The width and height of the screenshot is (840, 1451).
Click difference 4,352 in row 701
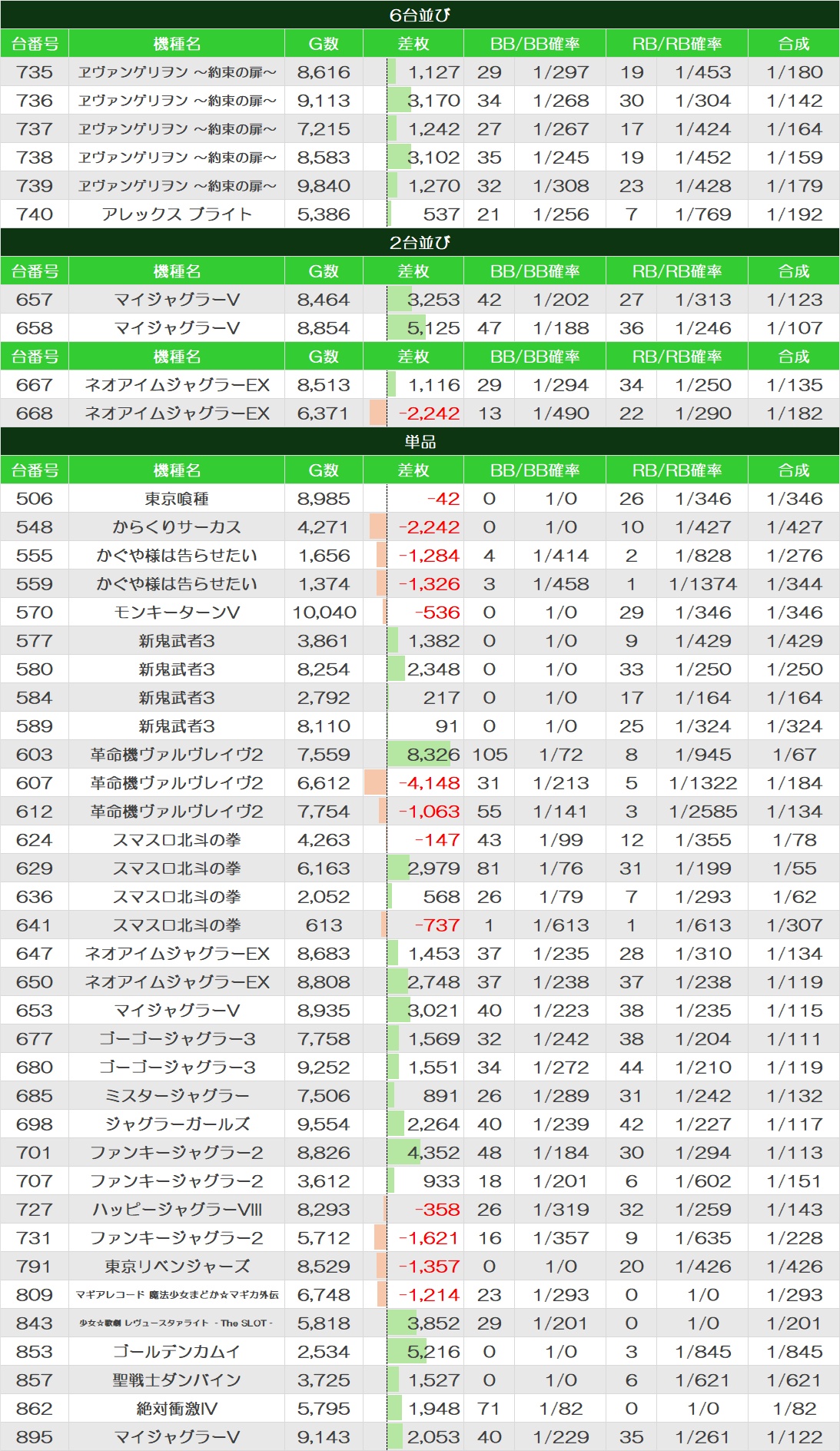coord(433,1153)
